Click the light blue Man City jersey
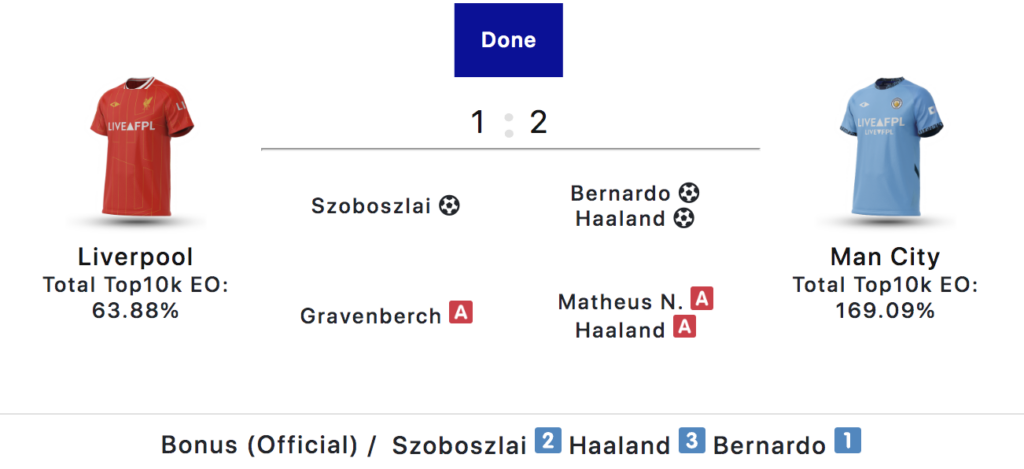Image resolution: width=1024 pixels, height=469 pixels. coord(886,150)
